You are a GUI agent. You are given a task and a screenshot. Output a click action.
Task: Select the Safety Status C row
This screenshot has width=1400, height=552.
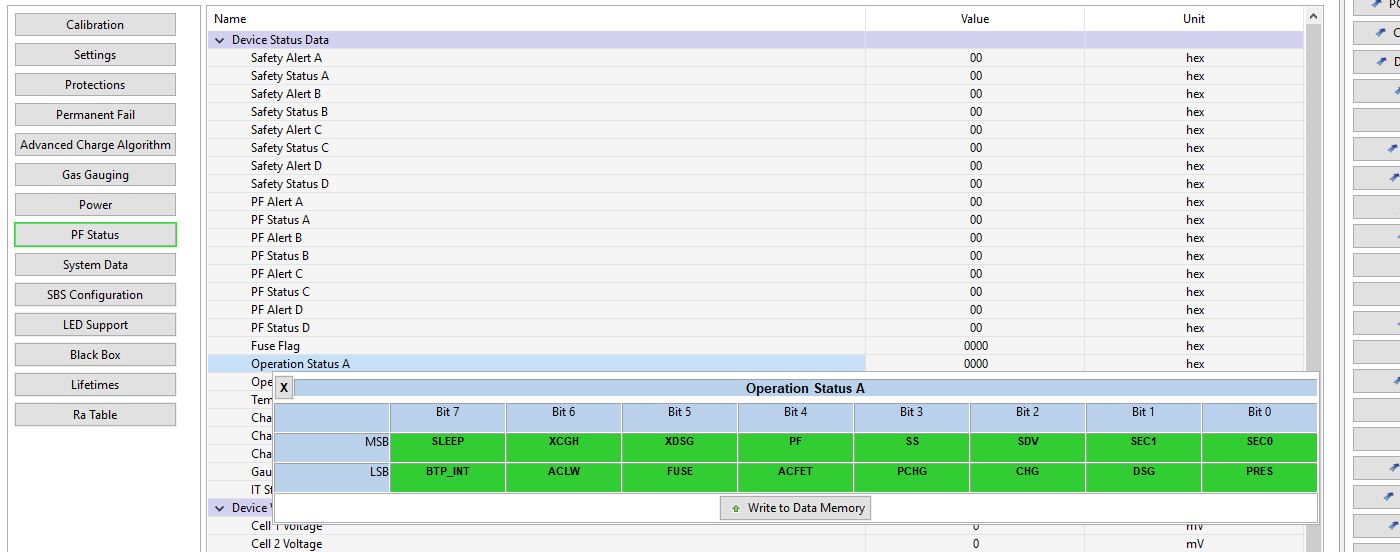pyautogui.click(x=756, y=148)
